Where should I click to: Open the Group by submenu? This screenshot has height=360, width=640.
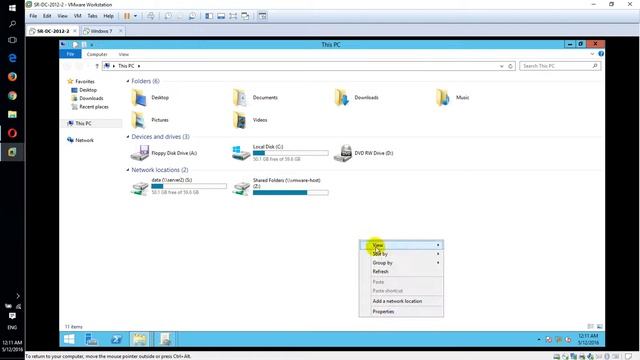tap(401, 263)
